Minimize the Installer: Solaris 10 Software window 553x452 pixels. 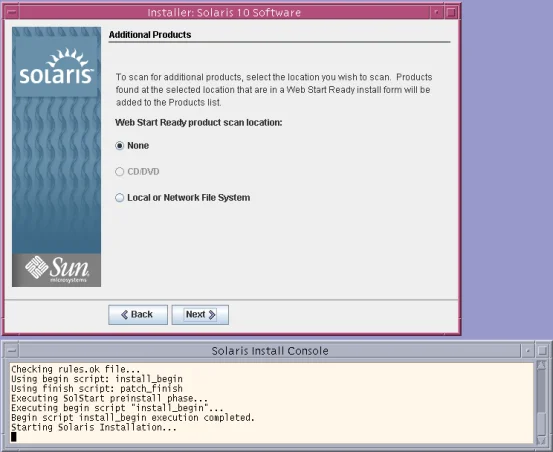(x=437, y=13)
